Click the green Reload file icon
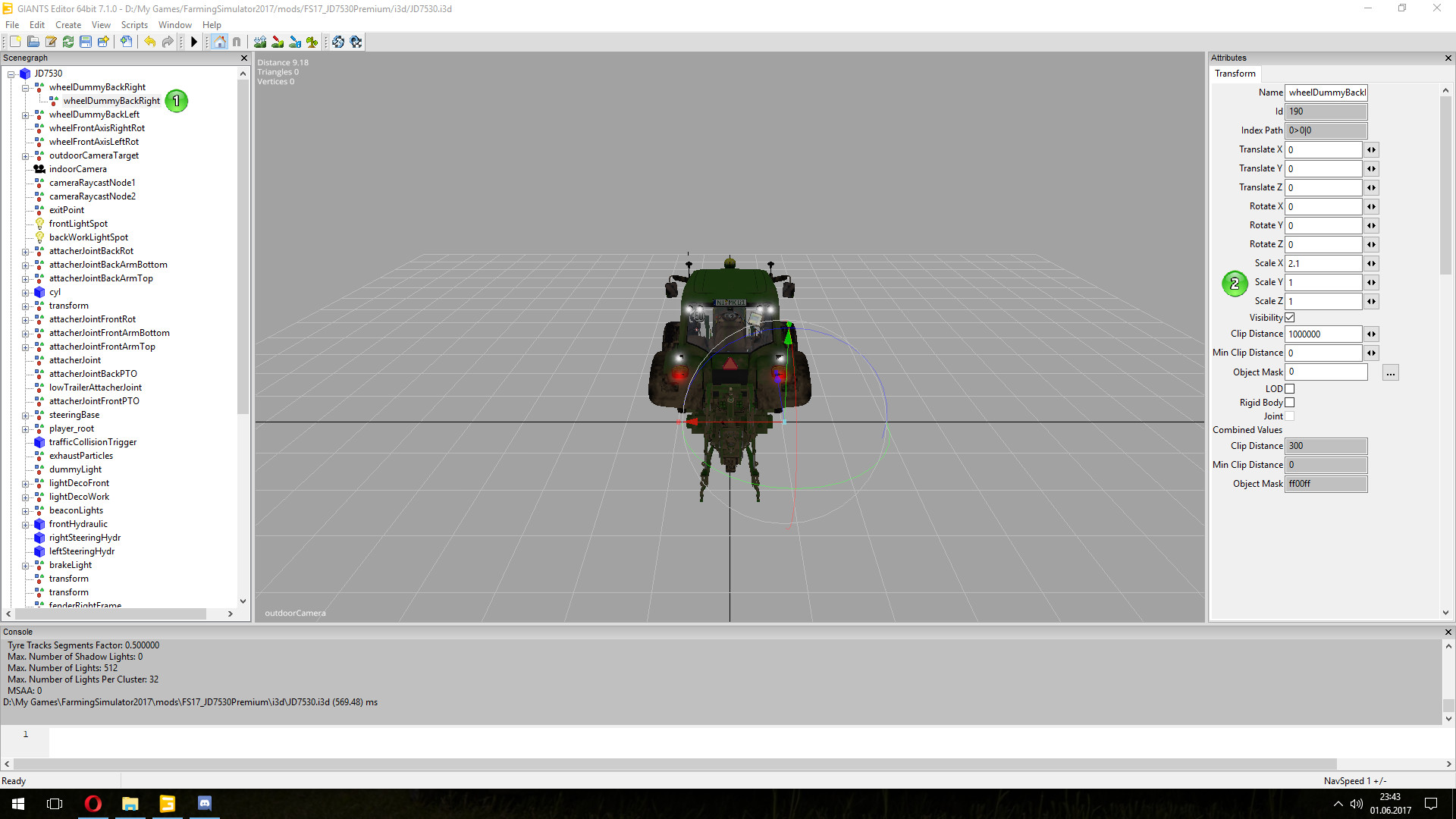The height and width of the screenshot is (819, 1456). click(x=68, y=42)
